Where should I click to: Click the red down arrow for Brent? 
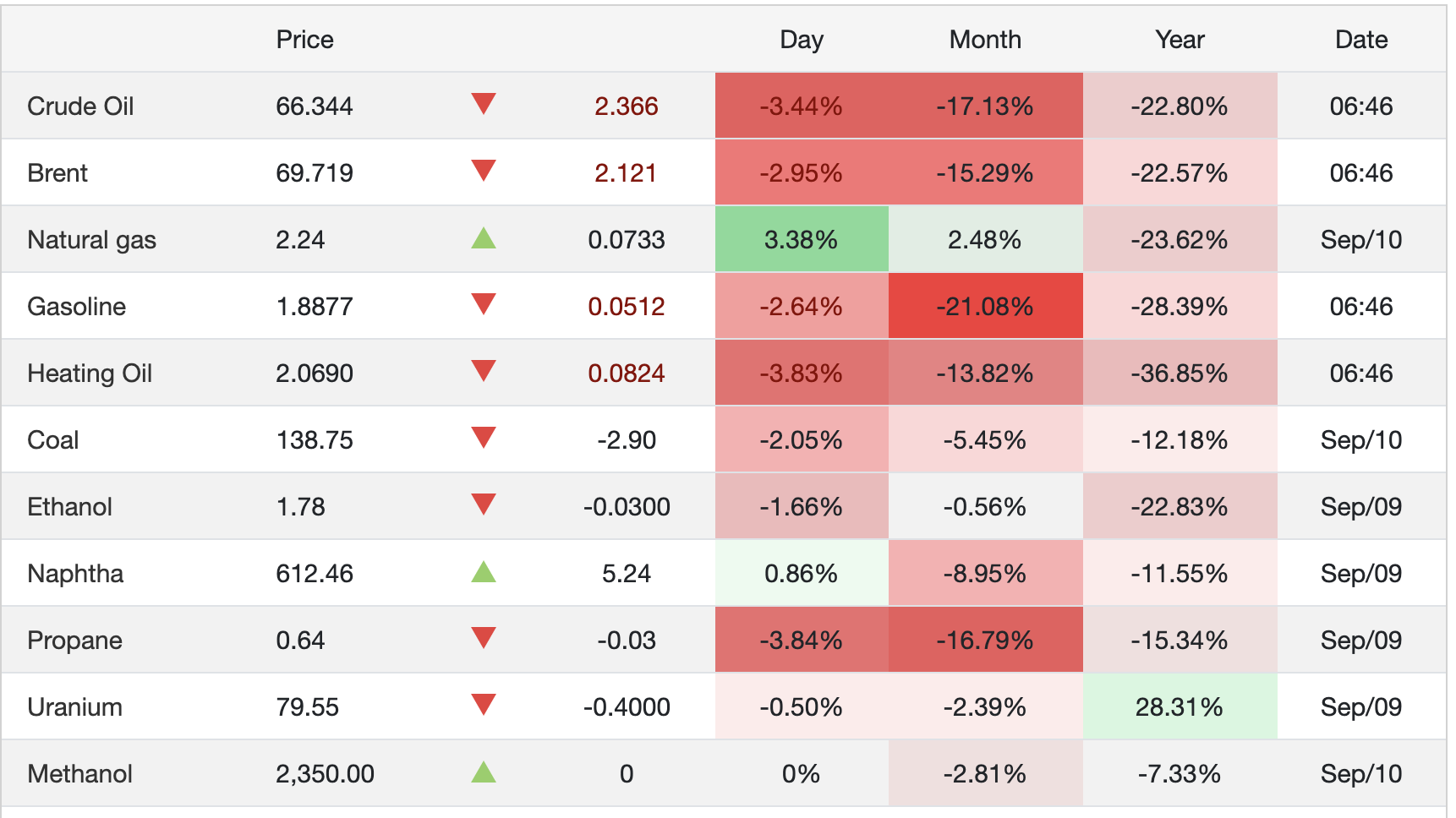pyautogui.click(x=484, y=171)
